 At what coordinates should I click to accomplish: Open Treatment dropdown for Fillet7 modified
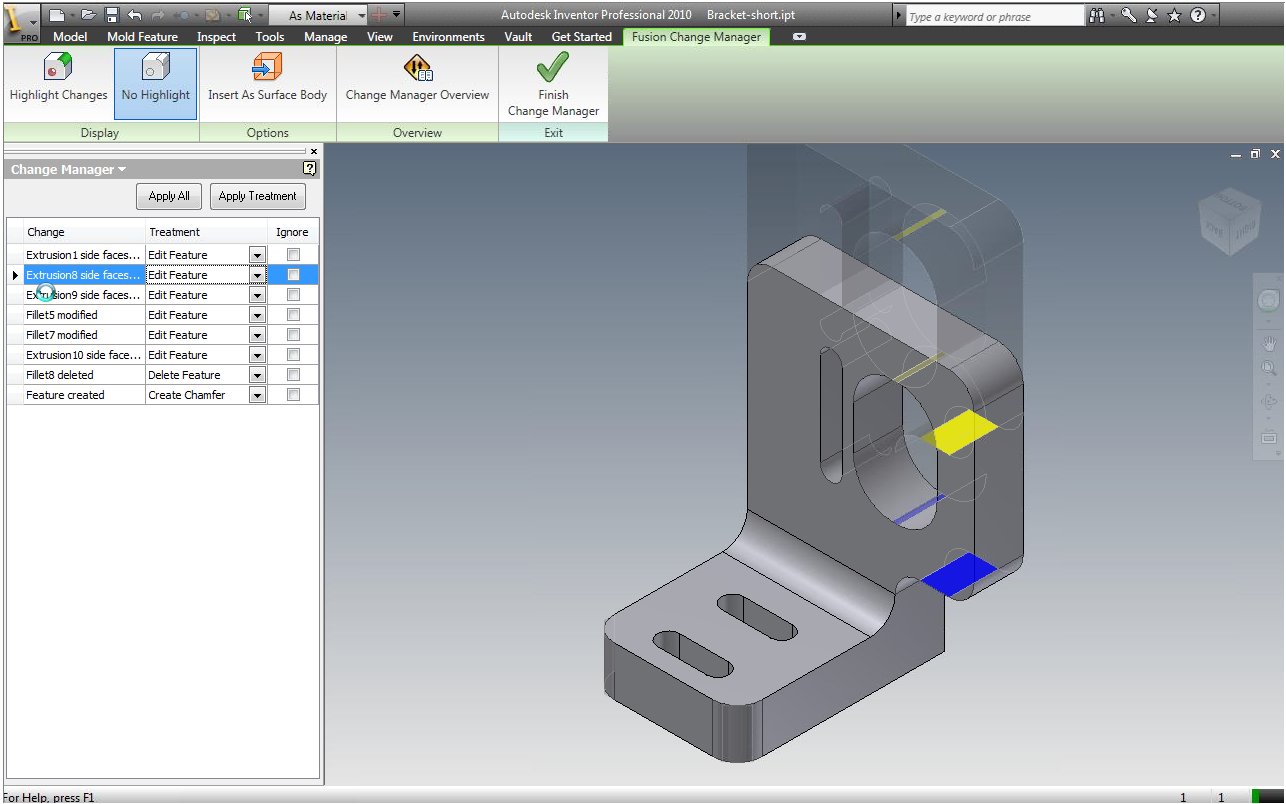[x=257, y=335]
